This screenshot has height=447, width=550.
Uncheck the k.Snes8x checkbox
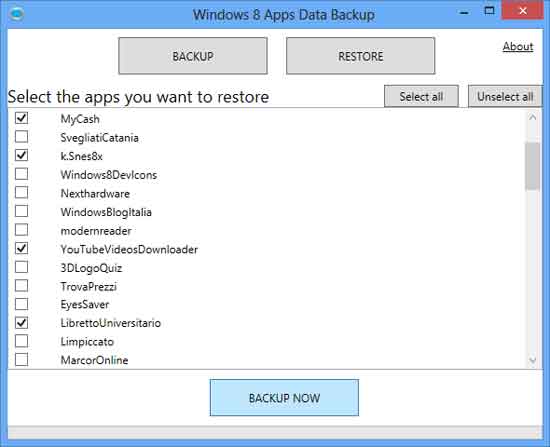[21, 155]
